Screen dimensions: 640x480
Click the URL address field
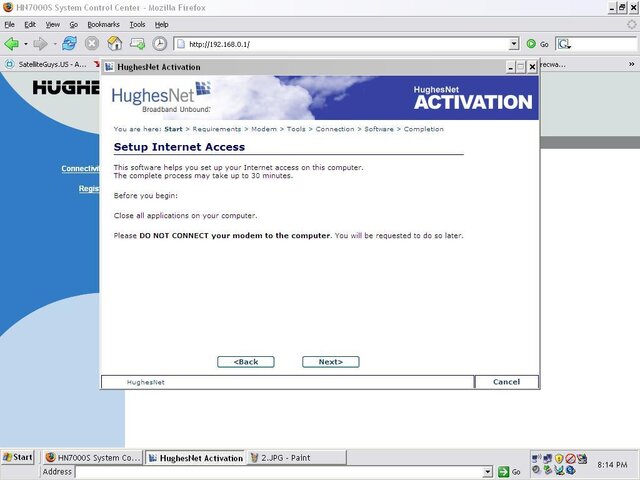[x=345, y=44]
